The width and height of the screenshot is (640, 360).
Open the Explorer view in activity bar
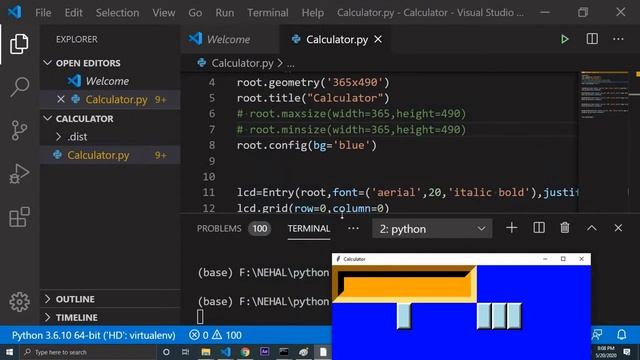pyautogui.click(x=19, y=44)
